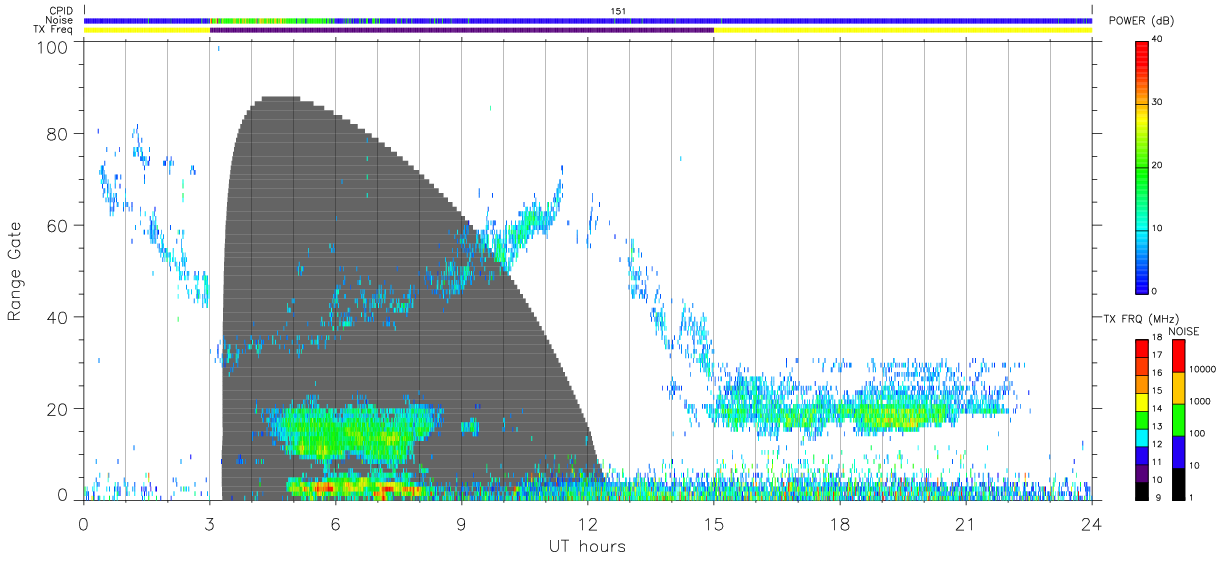This screenshot has height=567, width=1228.
Task: Click the 40 label on Range Gate axis
Action: tap(58, 317)
